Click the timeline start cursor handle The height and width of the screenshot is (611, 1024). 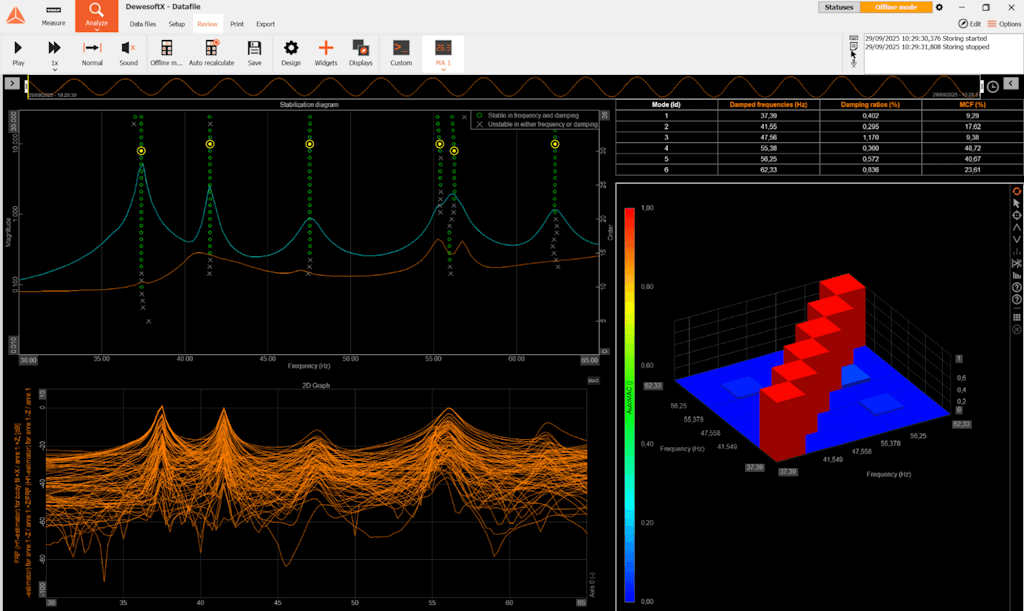point(27,86)
